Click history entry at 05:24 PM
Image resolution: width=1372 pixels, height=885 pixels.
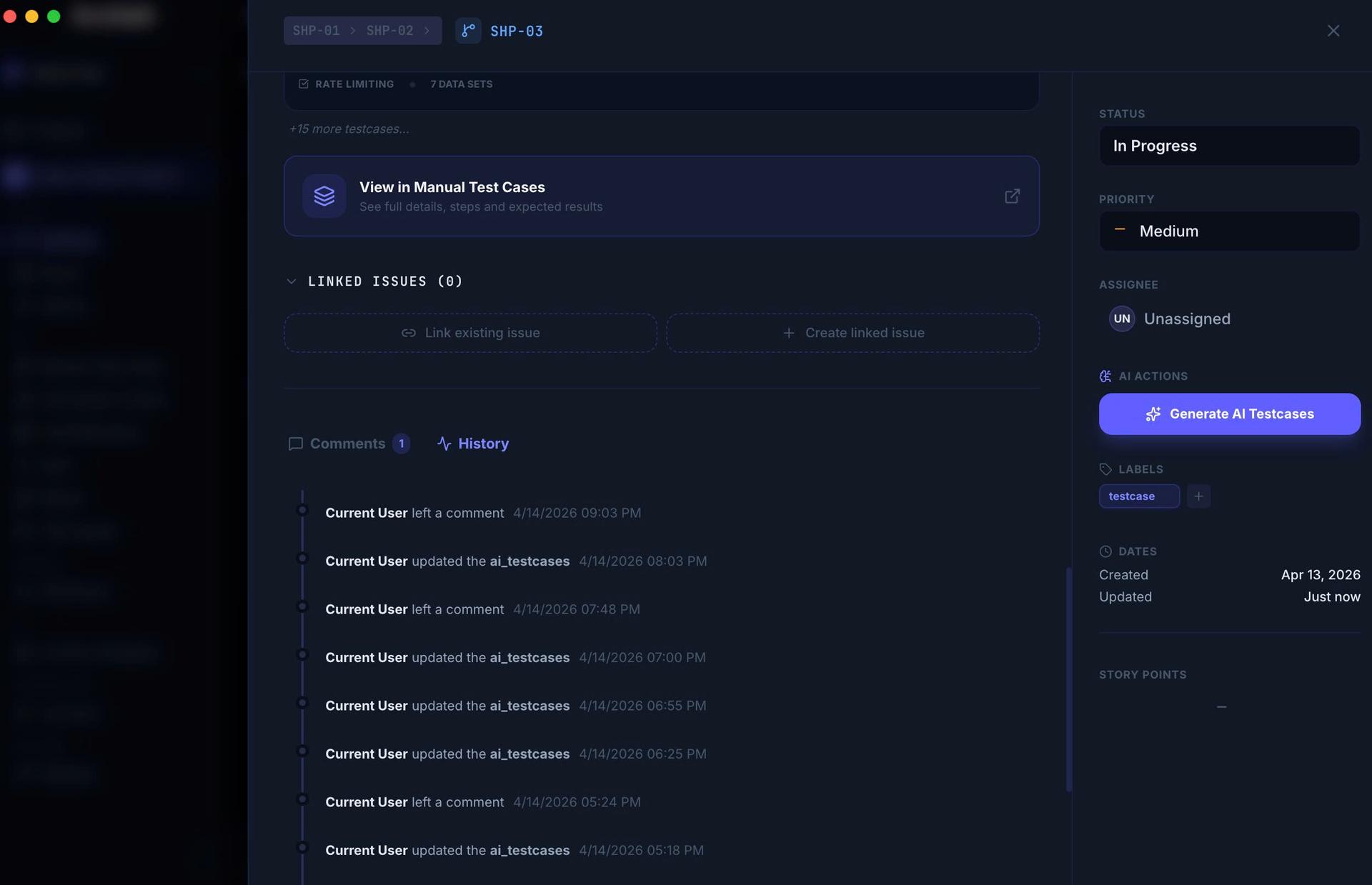(x=483, y=802)
